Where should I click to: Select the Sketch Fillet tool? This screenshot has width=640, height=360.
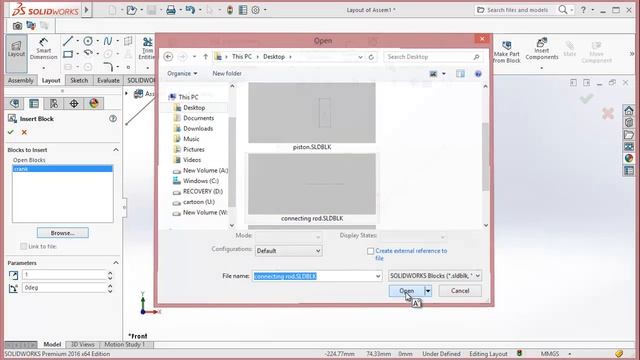point(108,67)
